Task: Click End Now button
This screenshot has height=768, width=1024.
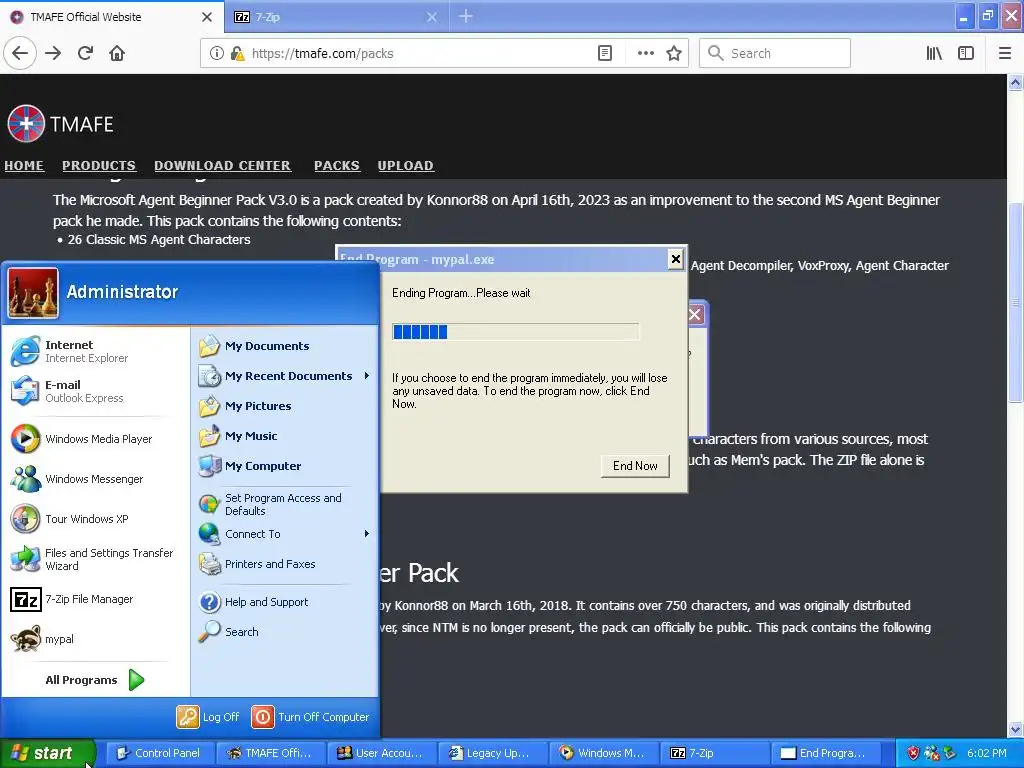Action: coord(635,466)
